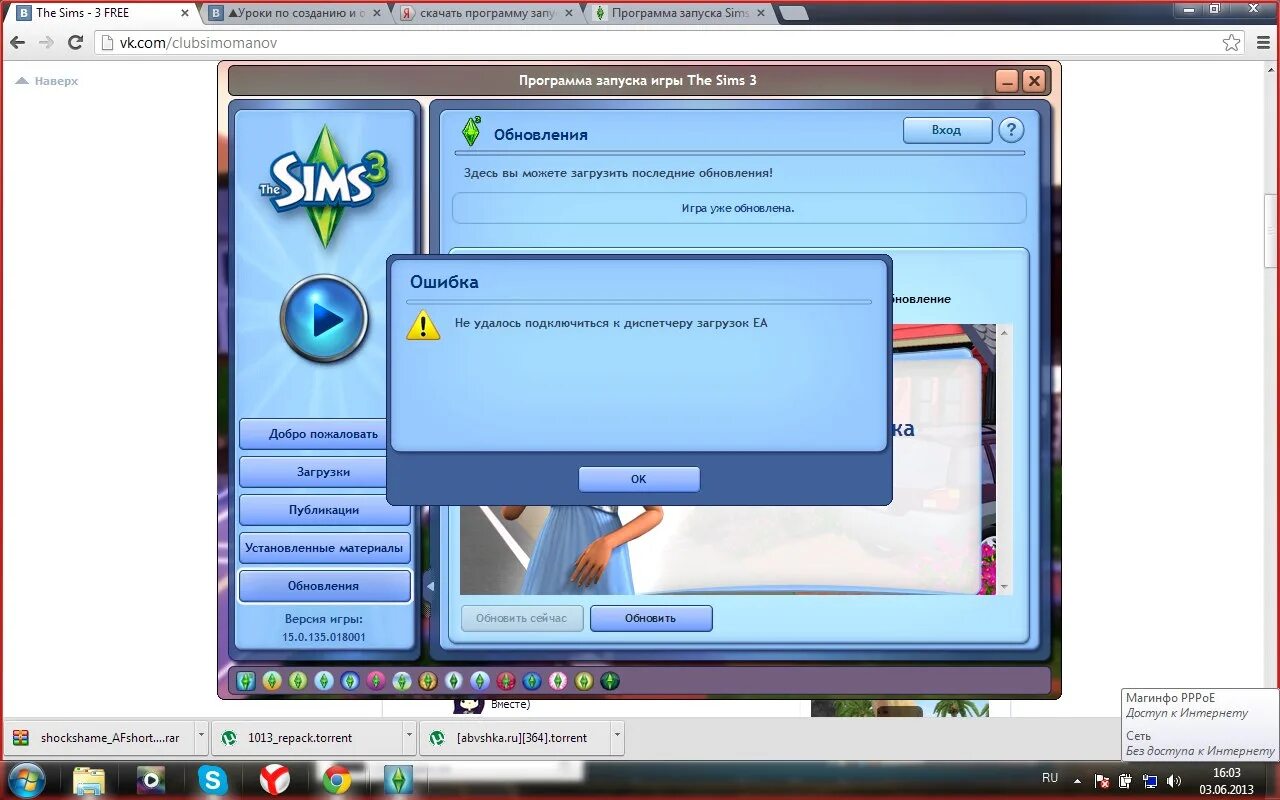Screen dimensions: 1280x800
Task: Open Yandex browser from the taskbar
Action: pos(275,780)
